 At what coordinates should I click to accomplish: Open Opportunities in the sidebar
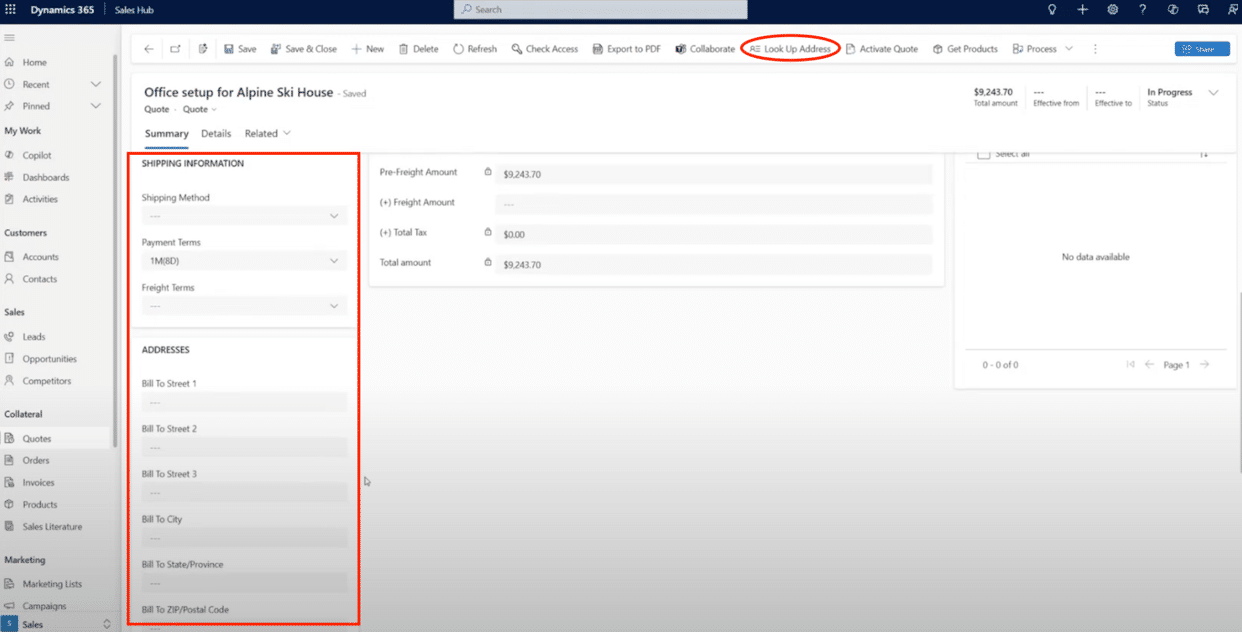50,359
